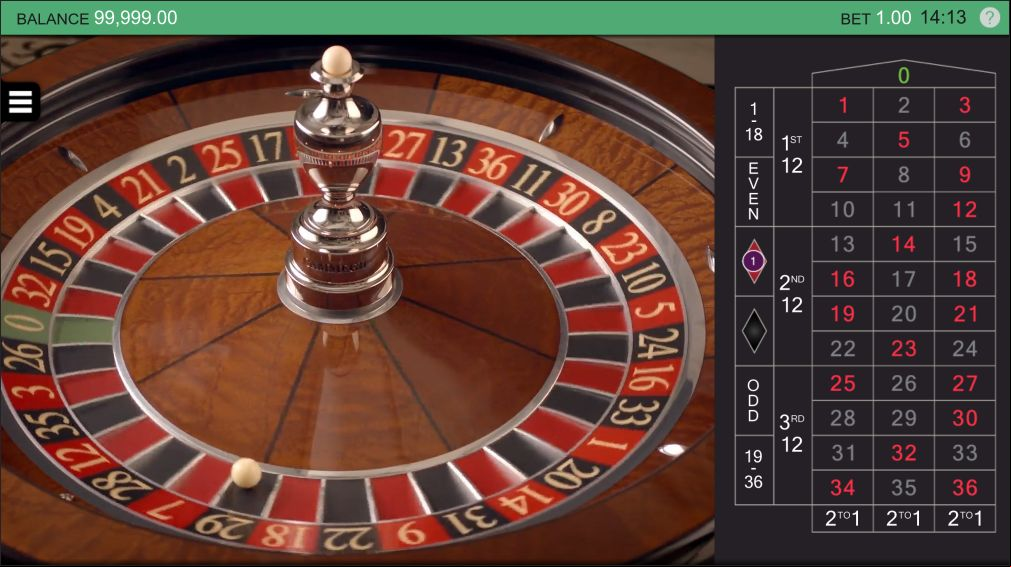This screenshot has width=1011, height=567.
Task: Select the 3rd 12 dozen bet
Action: (x=792, y=435)
